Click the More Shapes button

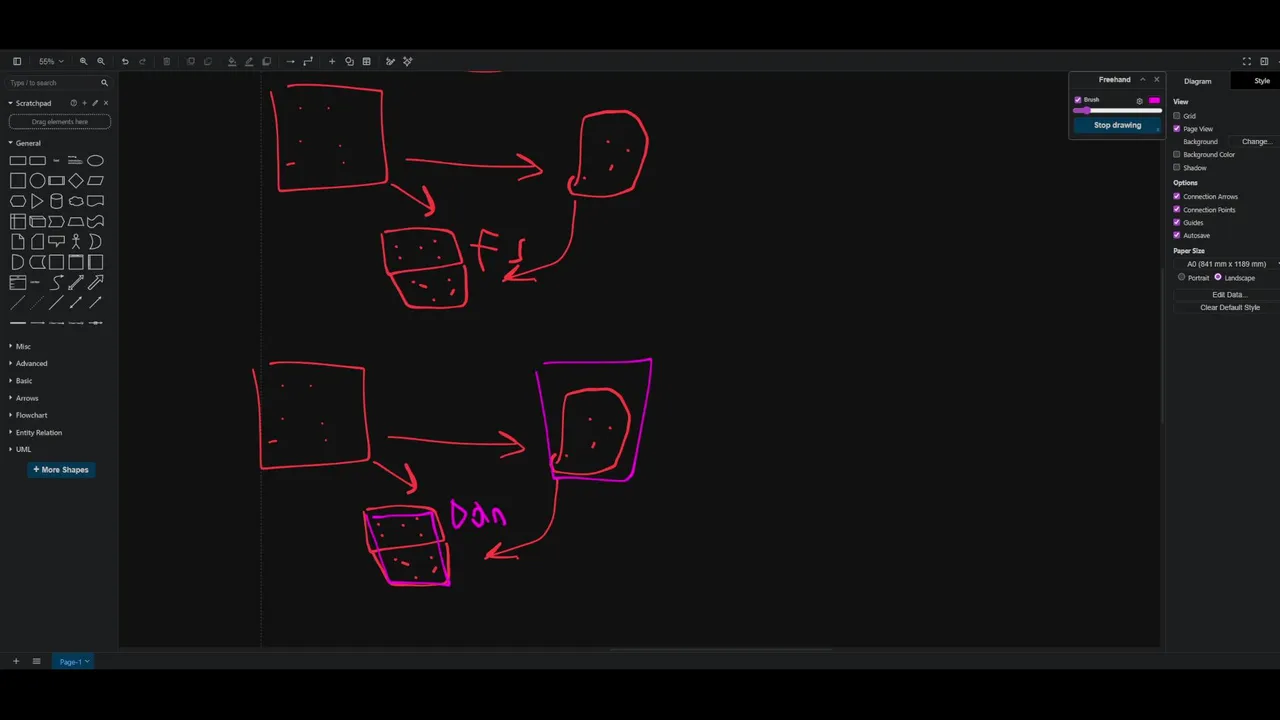pos(61,469)
